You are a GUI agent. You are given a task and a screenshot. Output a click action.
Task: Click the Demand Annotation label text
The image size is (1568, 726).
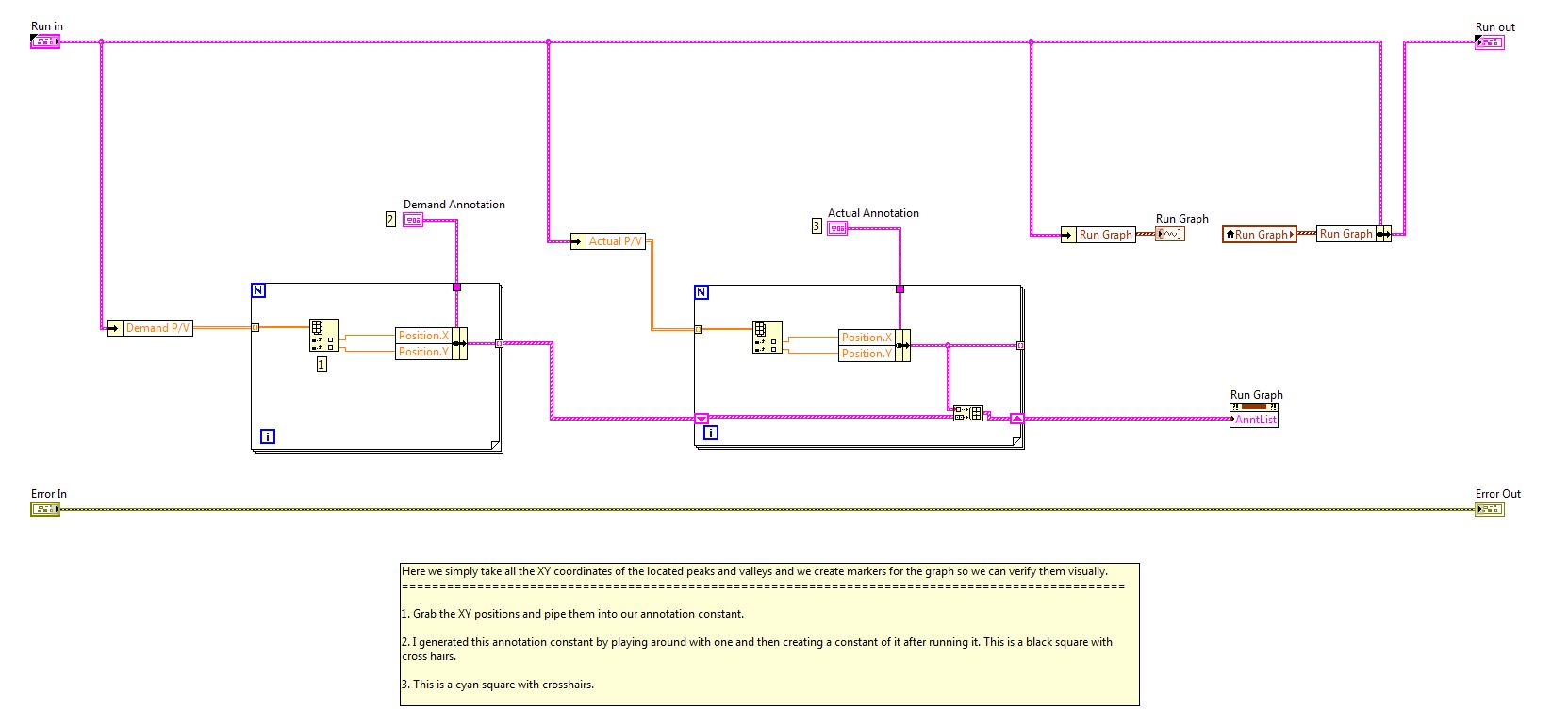(454, 204)
